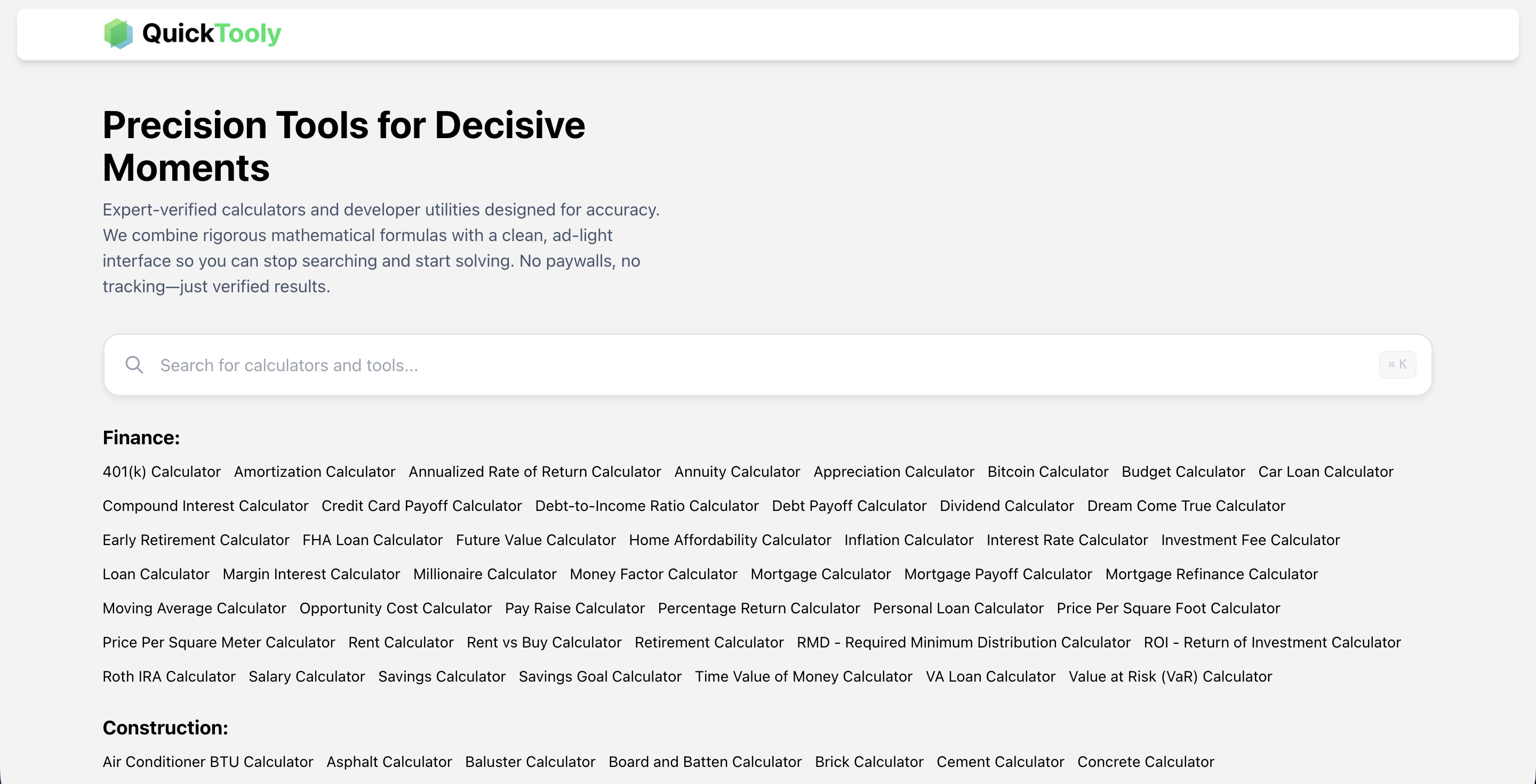
Task: Open the Air Conditioner BTU Calculator
Action: [x=207, y=762]
